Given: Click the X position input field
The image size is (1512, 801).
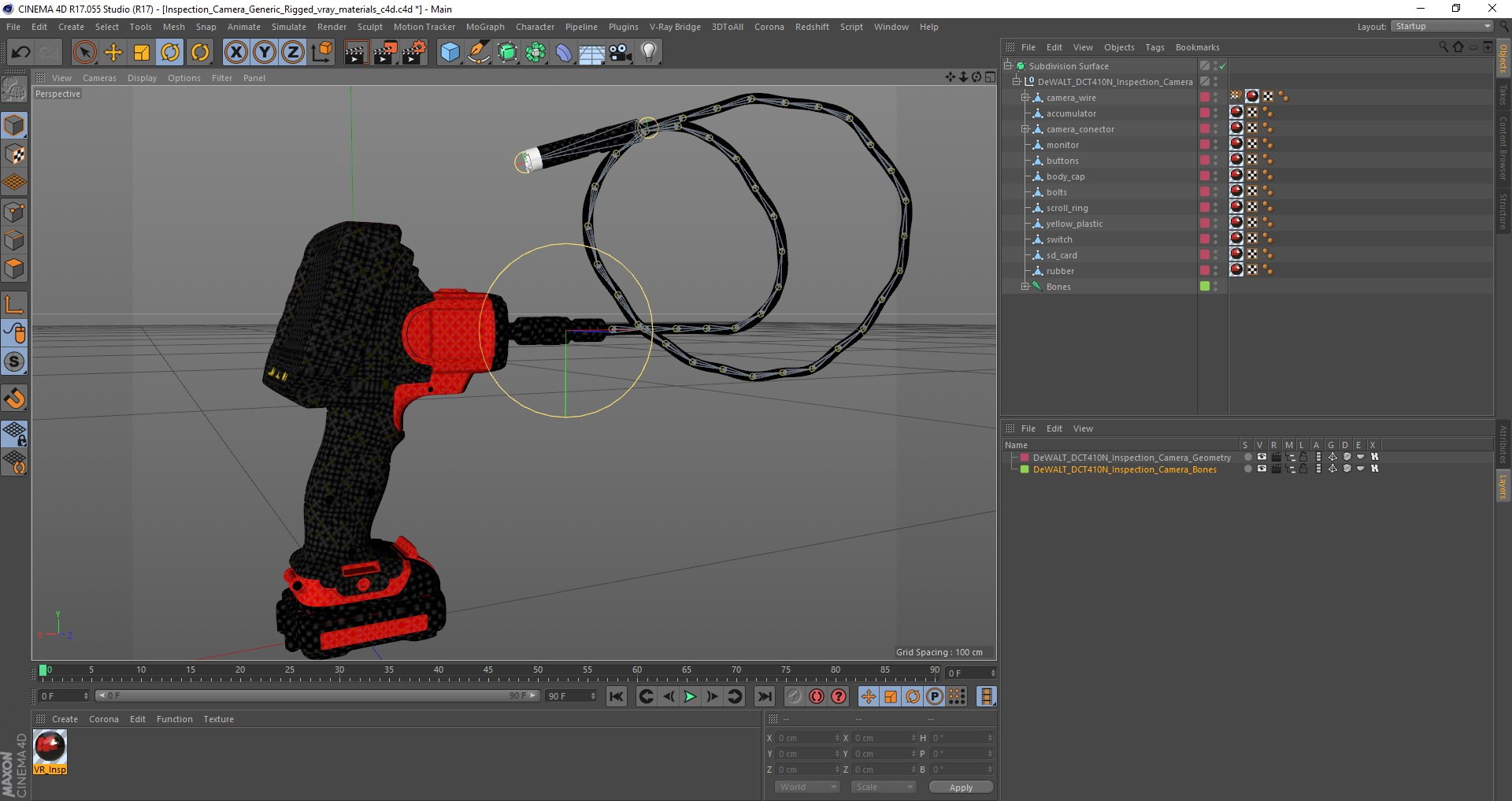Looking at the screenshot, I should click(808, 738).
